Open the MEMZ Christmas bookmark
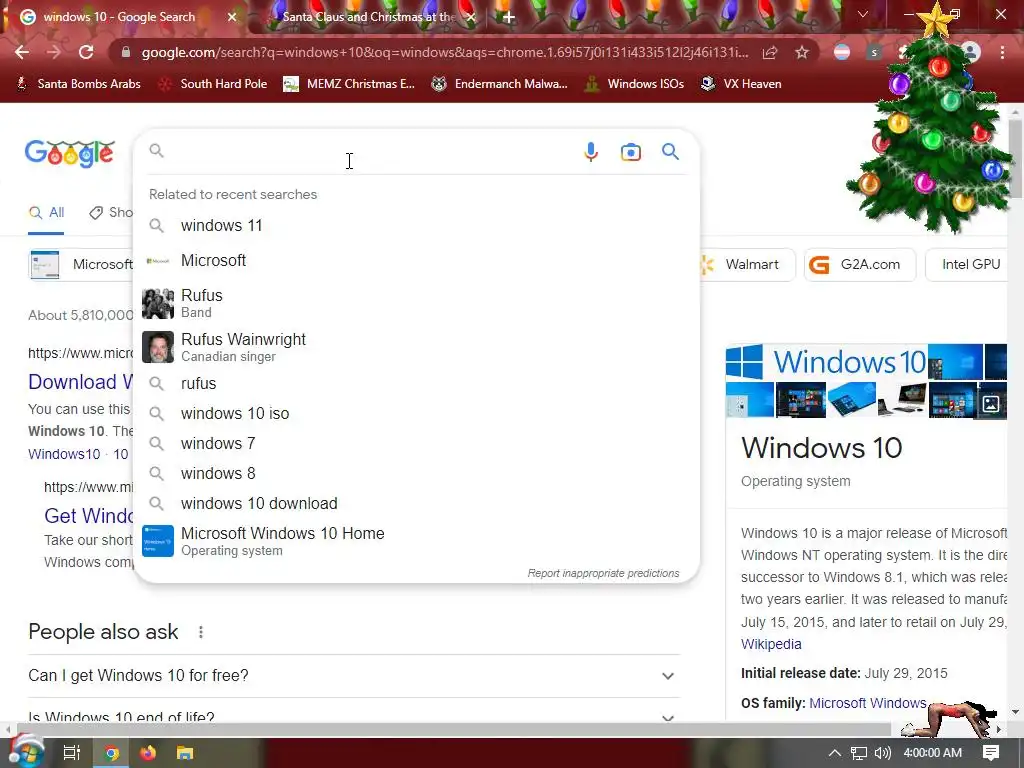Viewport: 1024px width, 768px height. 349,84
